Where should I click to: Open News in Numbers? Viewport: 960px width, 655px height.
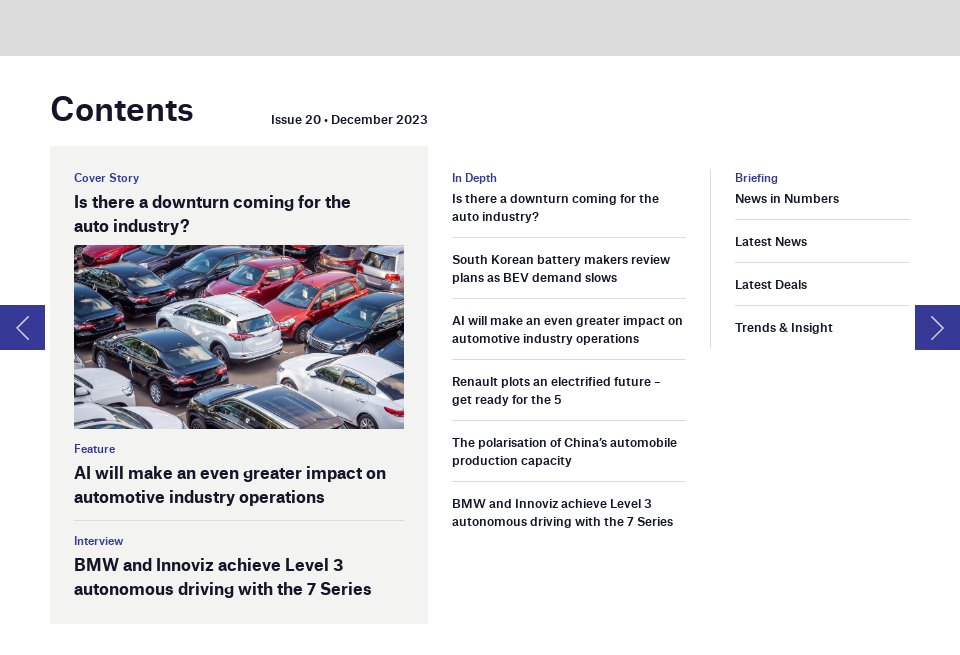coord(787,198)
